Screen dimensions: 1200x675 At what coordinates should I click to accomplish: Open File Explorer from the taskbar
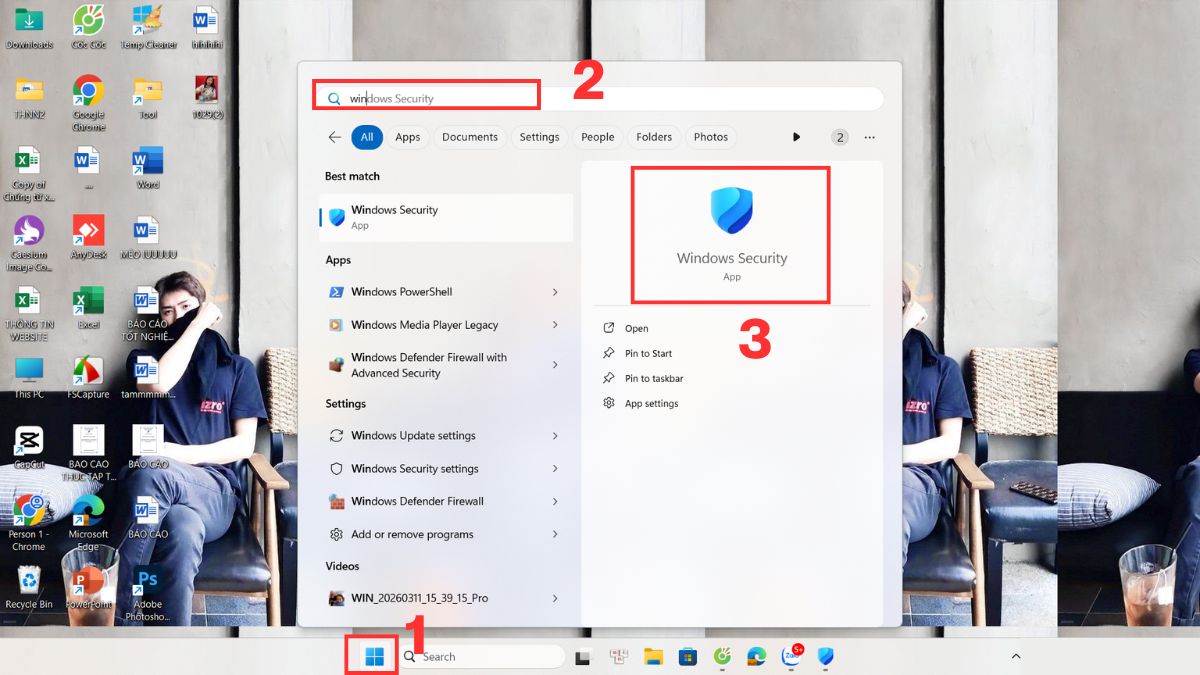coord(653,657)
